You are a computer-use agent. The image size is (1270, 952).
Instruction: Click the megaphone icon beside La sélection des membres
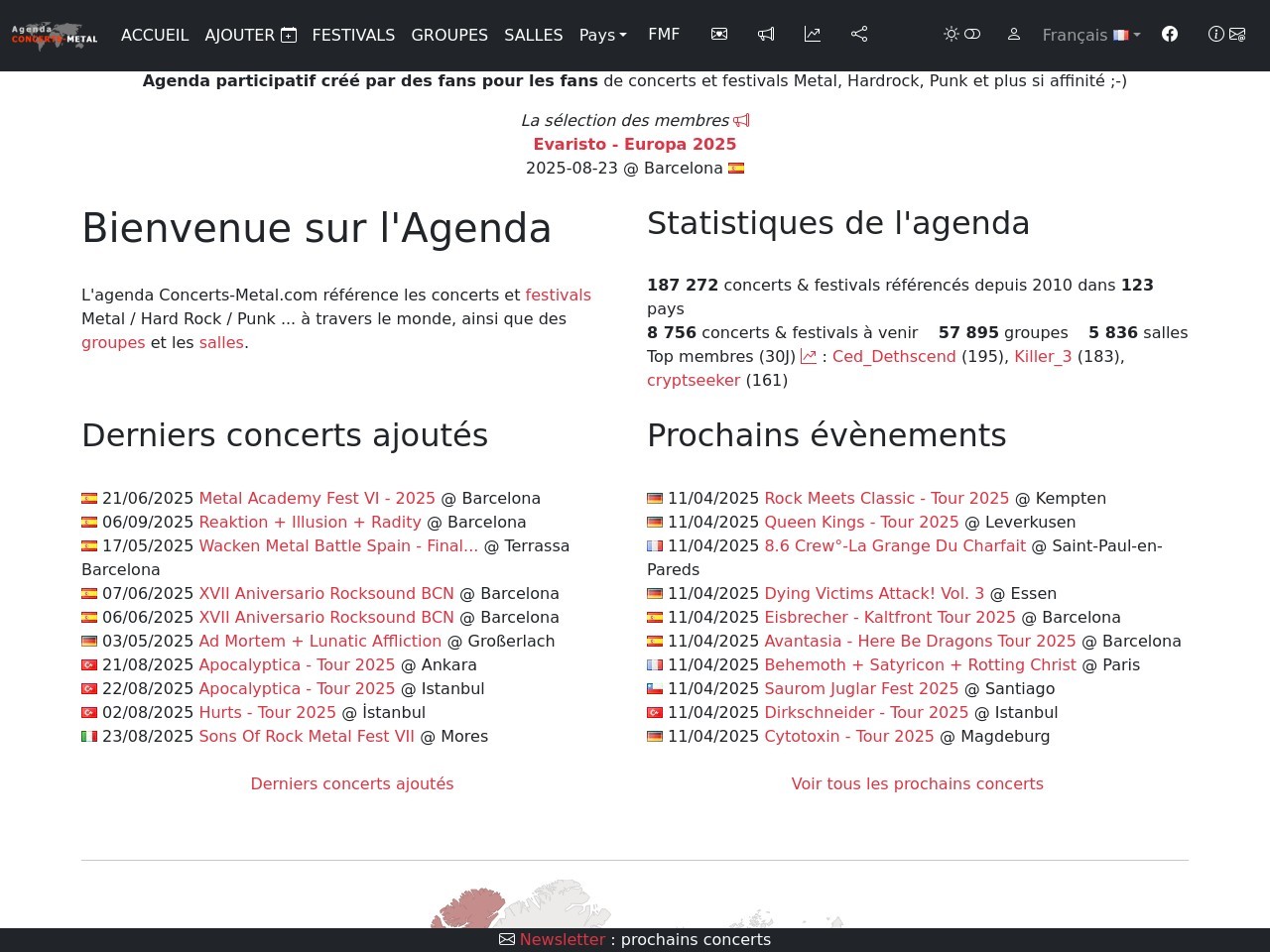coord(741,120)
